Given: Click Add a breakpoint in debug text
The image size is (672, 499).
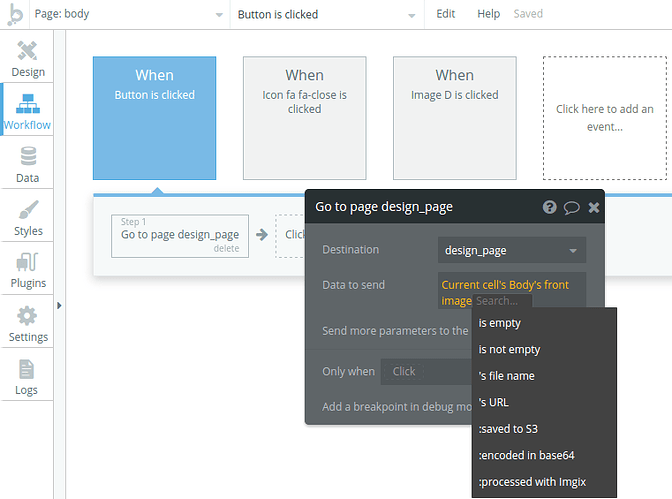Looking at the screenshot, I should (x=397, y=407).
